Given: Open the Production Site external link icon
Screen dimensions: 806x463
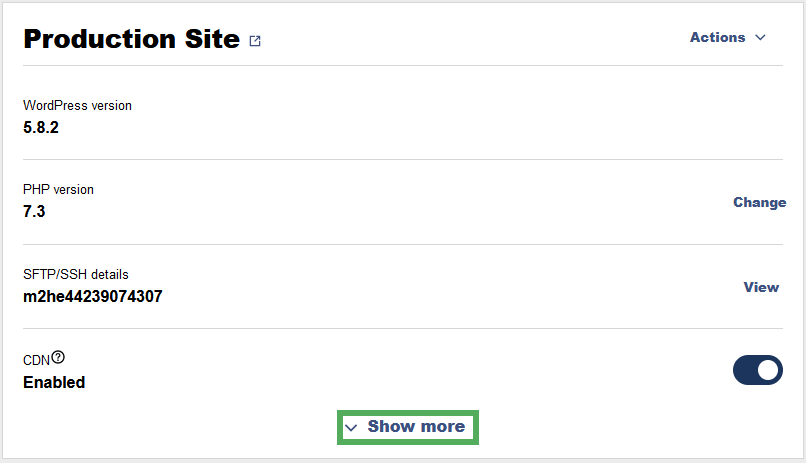Looking at the screenshot, I should coord(255,41).
